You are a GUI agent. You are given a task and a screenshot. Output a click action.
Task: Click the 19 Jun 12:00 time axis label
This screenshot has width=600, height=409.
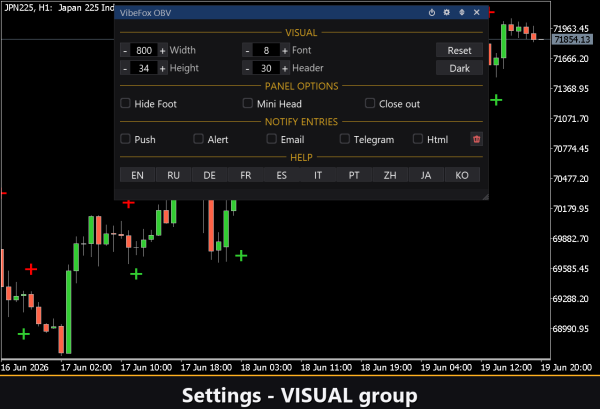coord(506,368)
